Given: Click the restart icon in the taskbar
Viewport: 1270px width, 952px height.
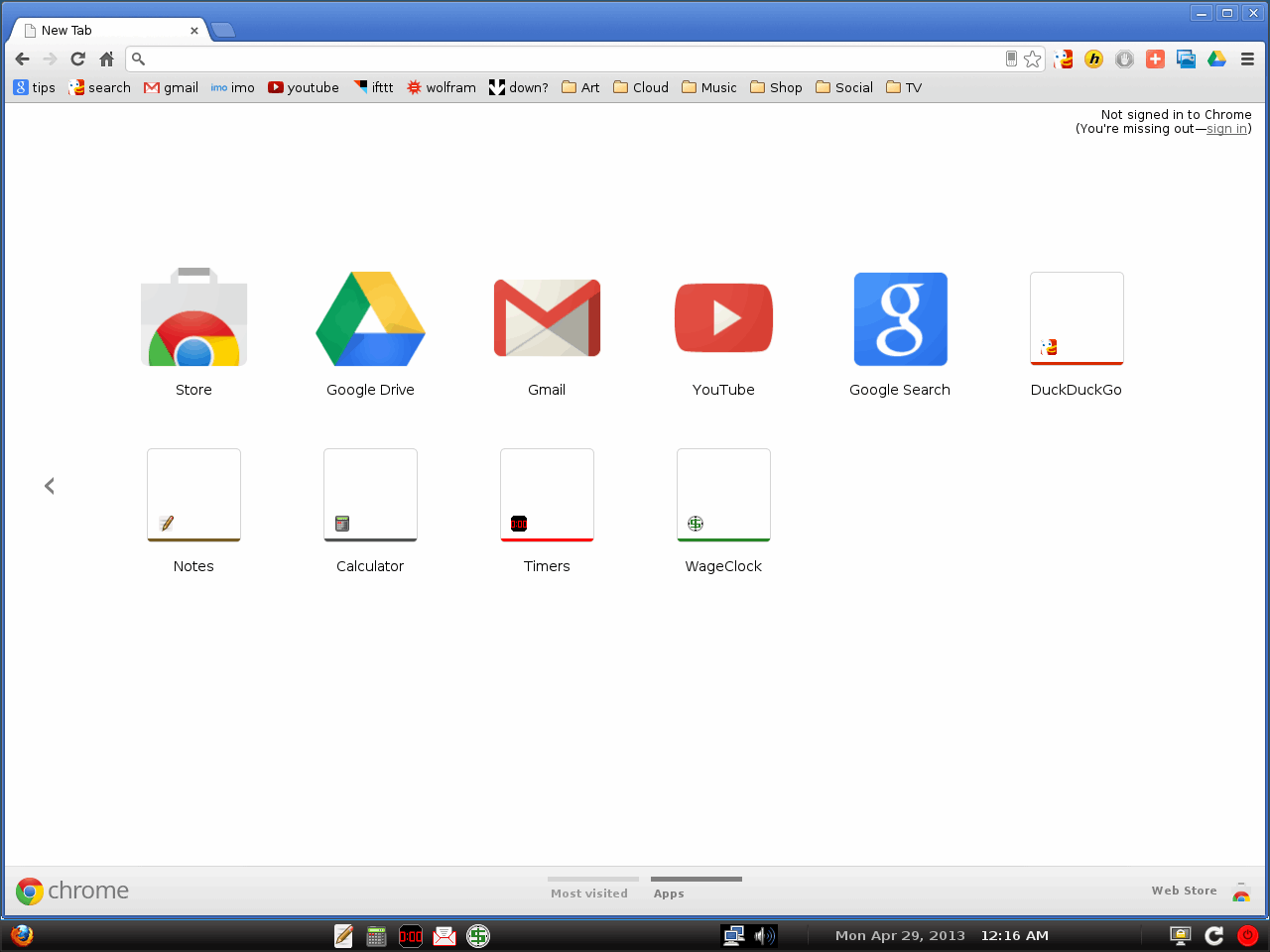Looking at the screenshot, I should click(x=1214, y=935).
